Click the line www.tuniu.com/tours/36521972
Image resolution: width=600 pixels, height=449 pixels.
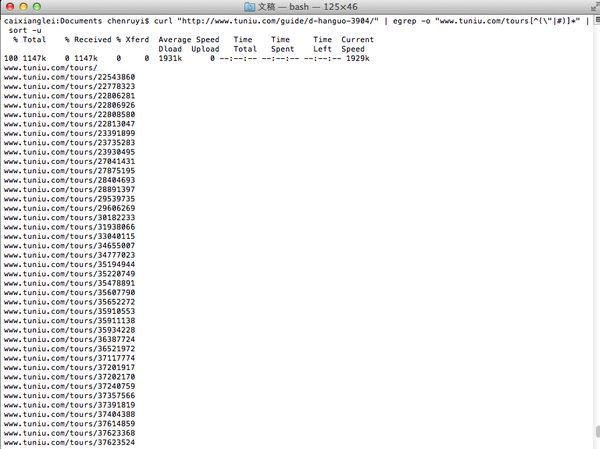click(69, 348)
